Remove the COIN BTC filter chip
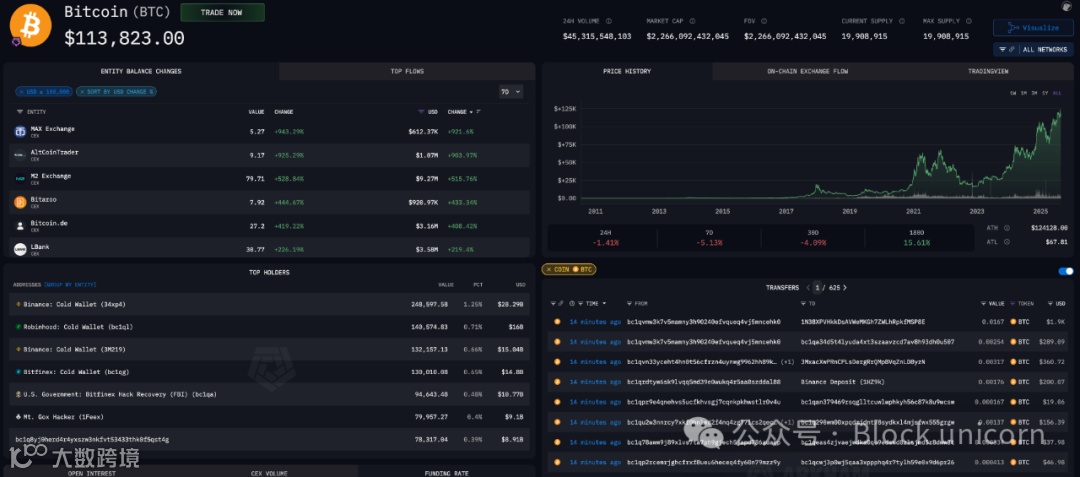 548,269
